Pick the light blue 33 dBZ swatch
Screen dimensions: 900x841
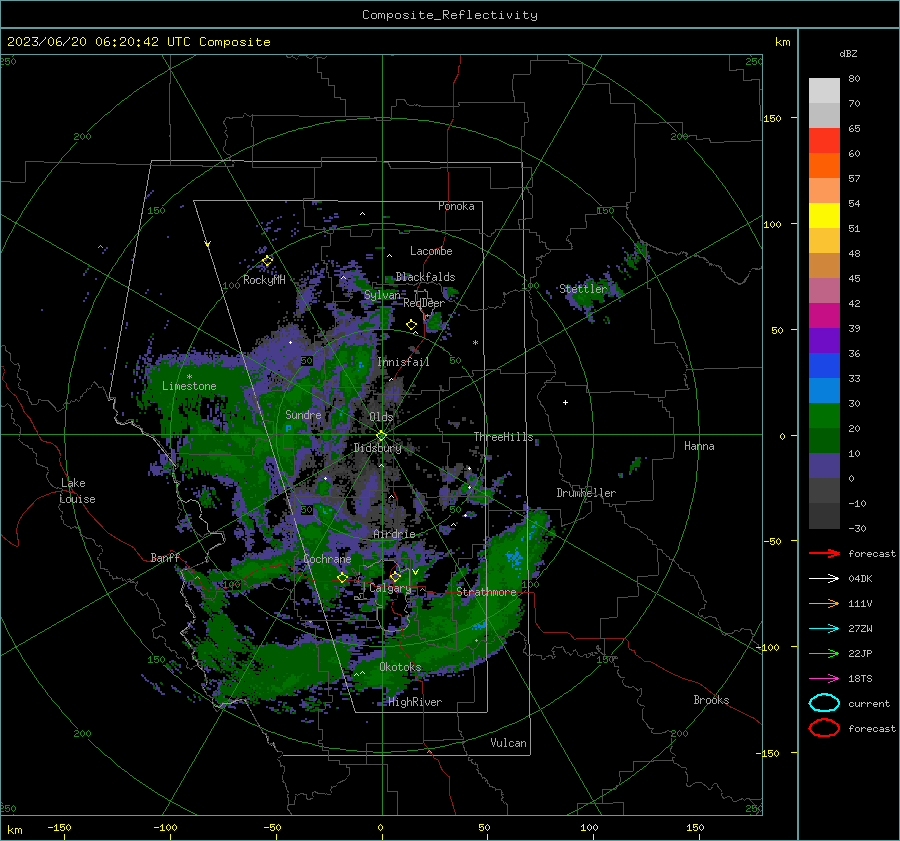click(x=824, y=390)
